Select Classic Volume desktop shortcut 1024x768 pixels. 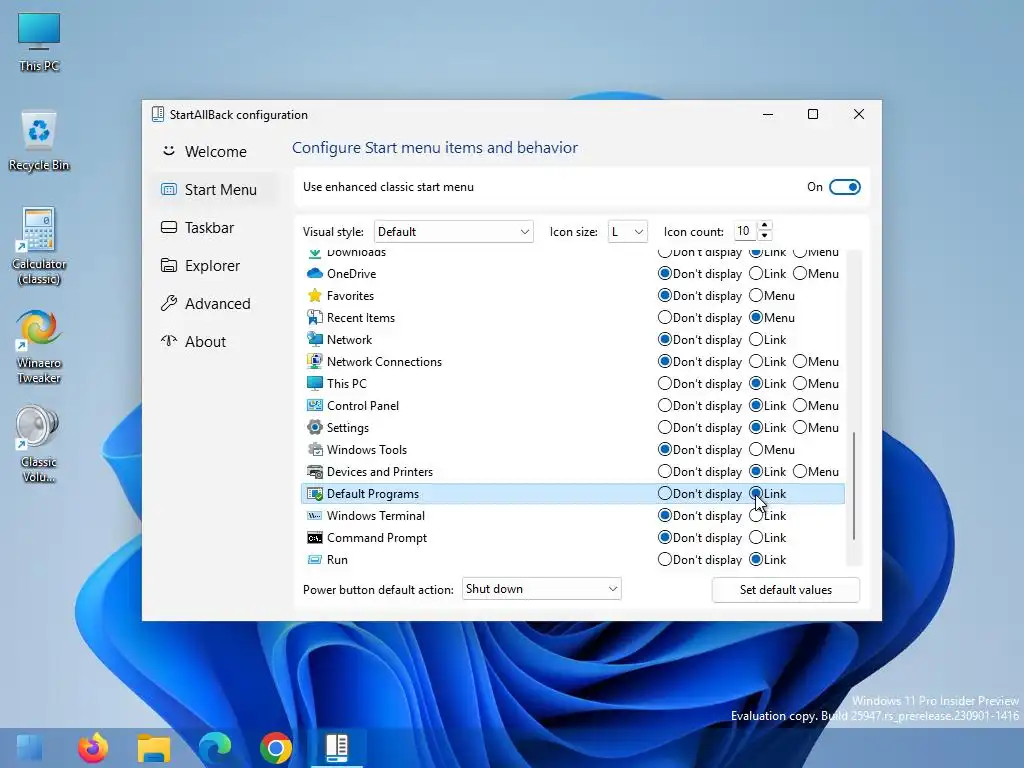coord(38,444)
